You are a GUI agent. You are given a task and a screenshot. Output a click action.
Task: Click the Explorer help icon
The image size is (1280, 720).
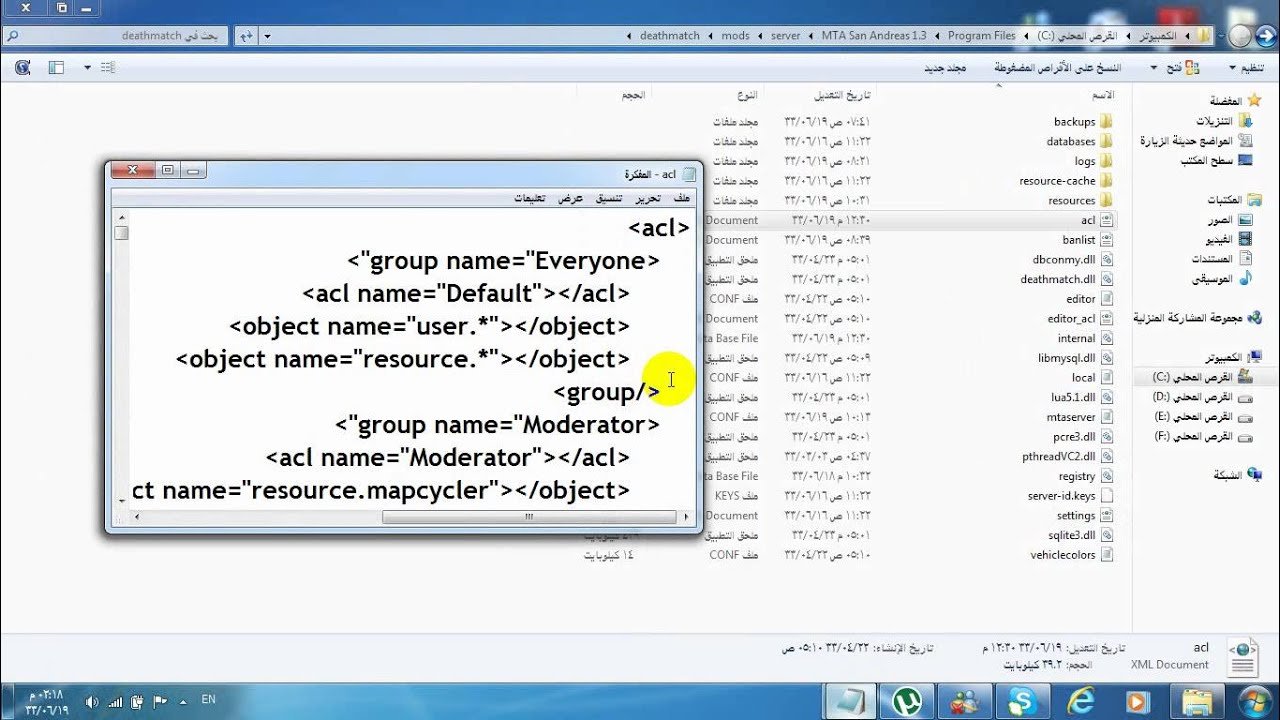22,67
